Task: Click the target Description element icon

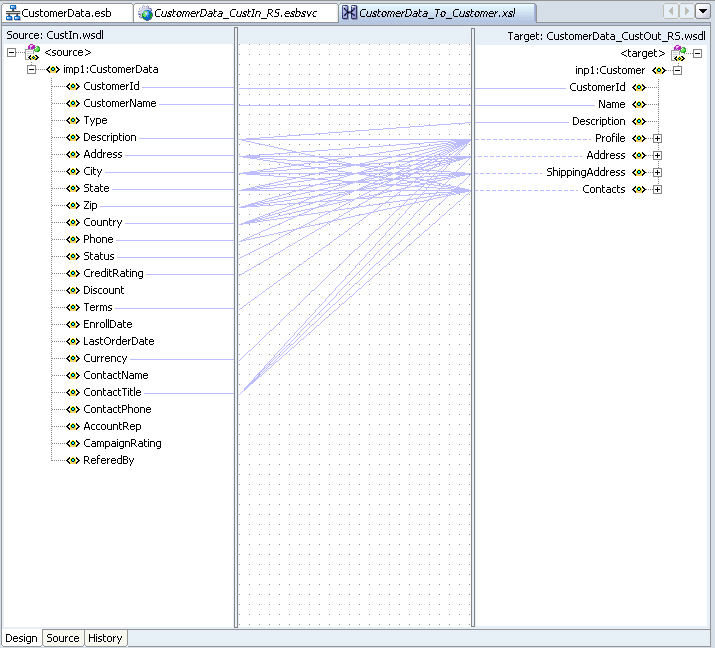Action: click(x=639, y=122)
